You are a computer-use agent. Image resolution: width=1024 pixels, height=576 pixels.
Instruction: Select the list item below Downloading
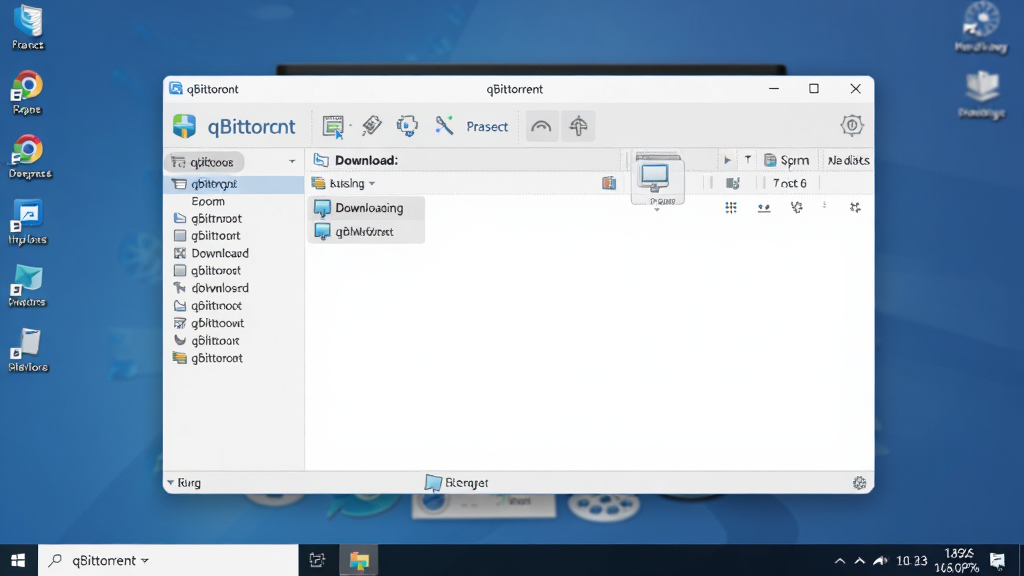tap(366, 232)
